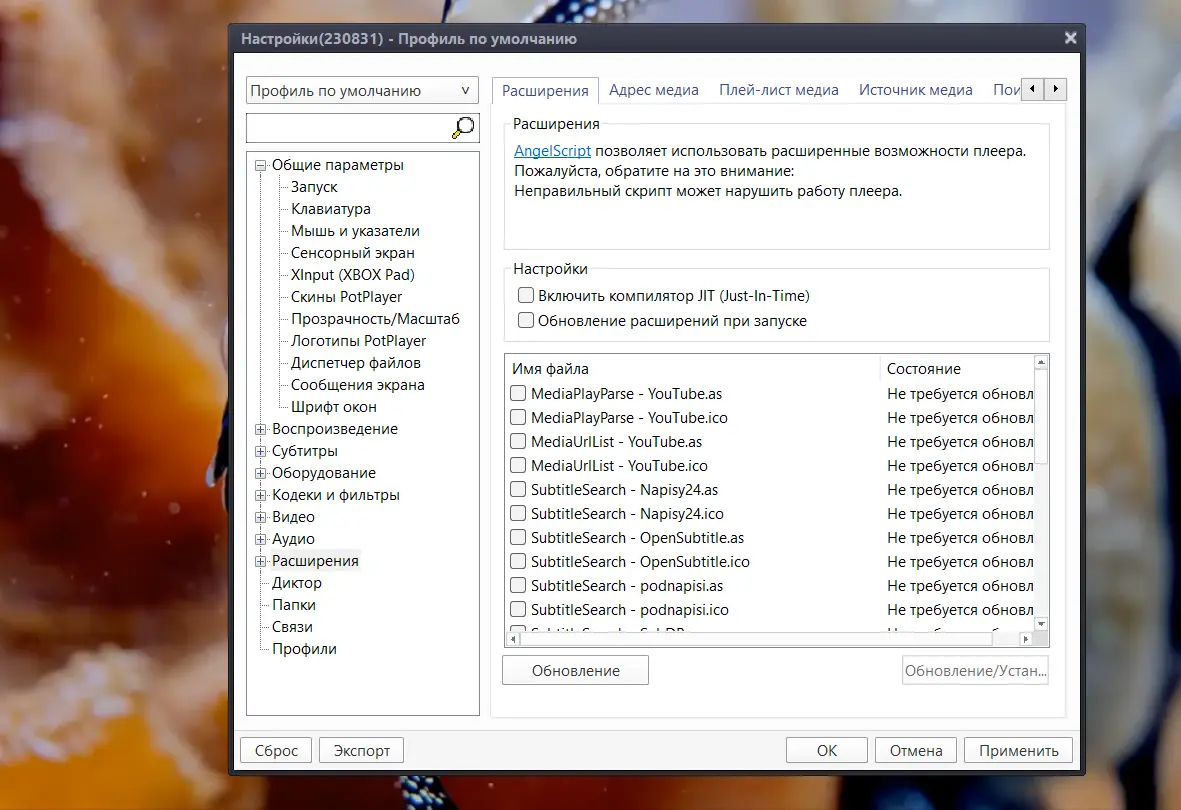Screen dimensions: 1181x810
Task: Click extensions list horizontal scroll-left arrow
Action: 513,639
